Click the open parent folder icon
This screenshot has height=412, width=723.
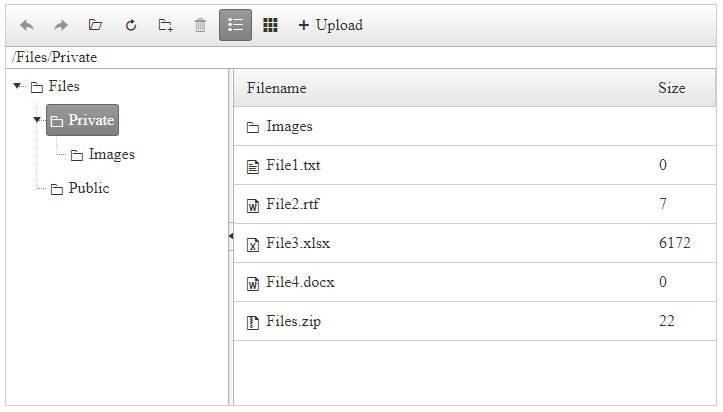95,25
